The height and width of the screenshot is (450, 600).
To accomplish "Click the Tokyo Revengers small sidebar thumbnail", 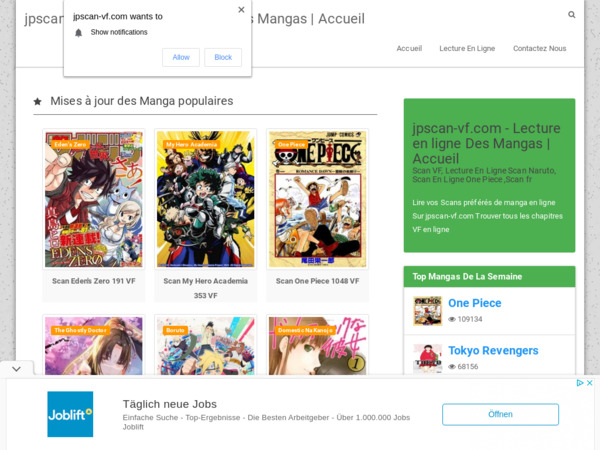I will coord(427,358).
